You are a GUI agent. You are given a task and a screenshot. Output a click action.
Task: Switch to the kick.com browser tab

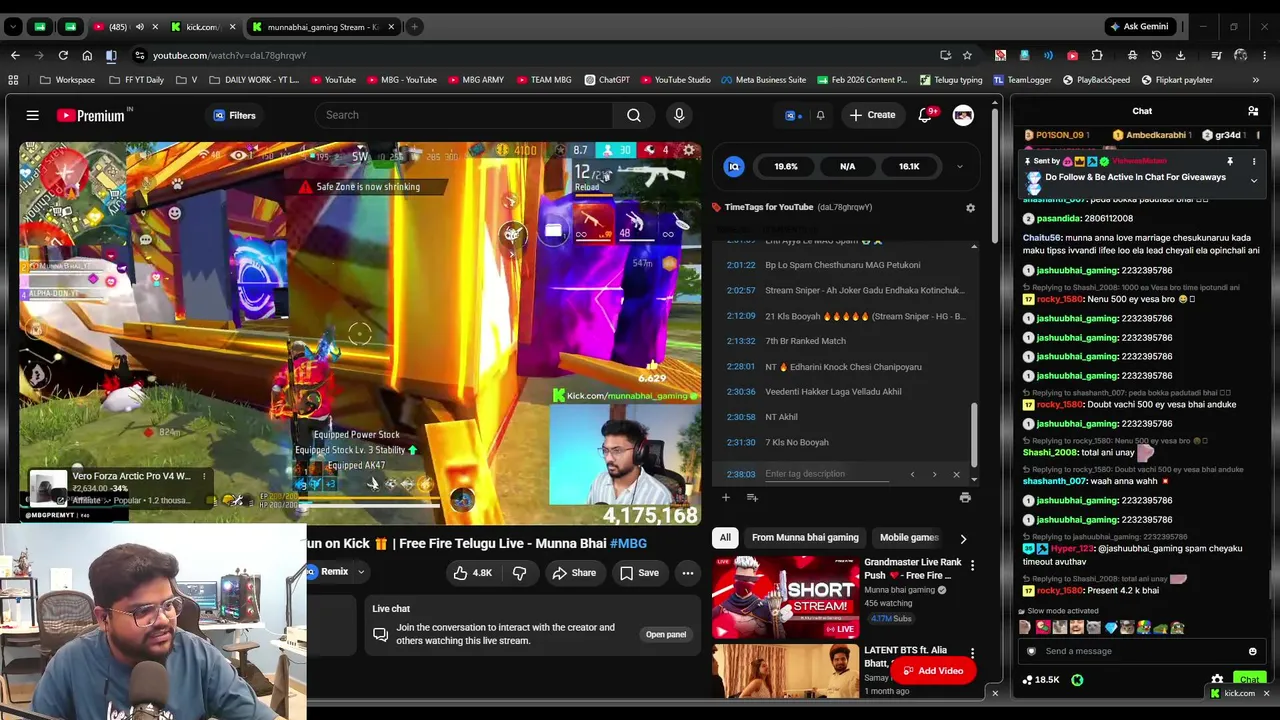point(202,27)
